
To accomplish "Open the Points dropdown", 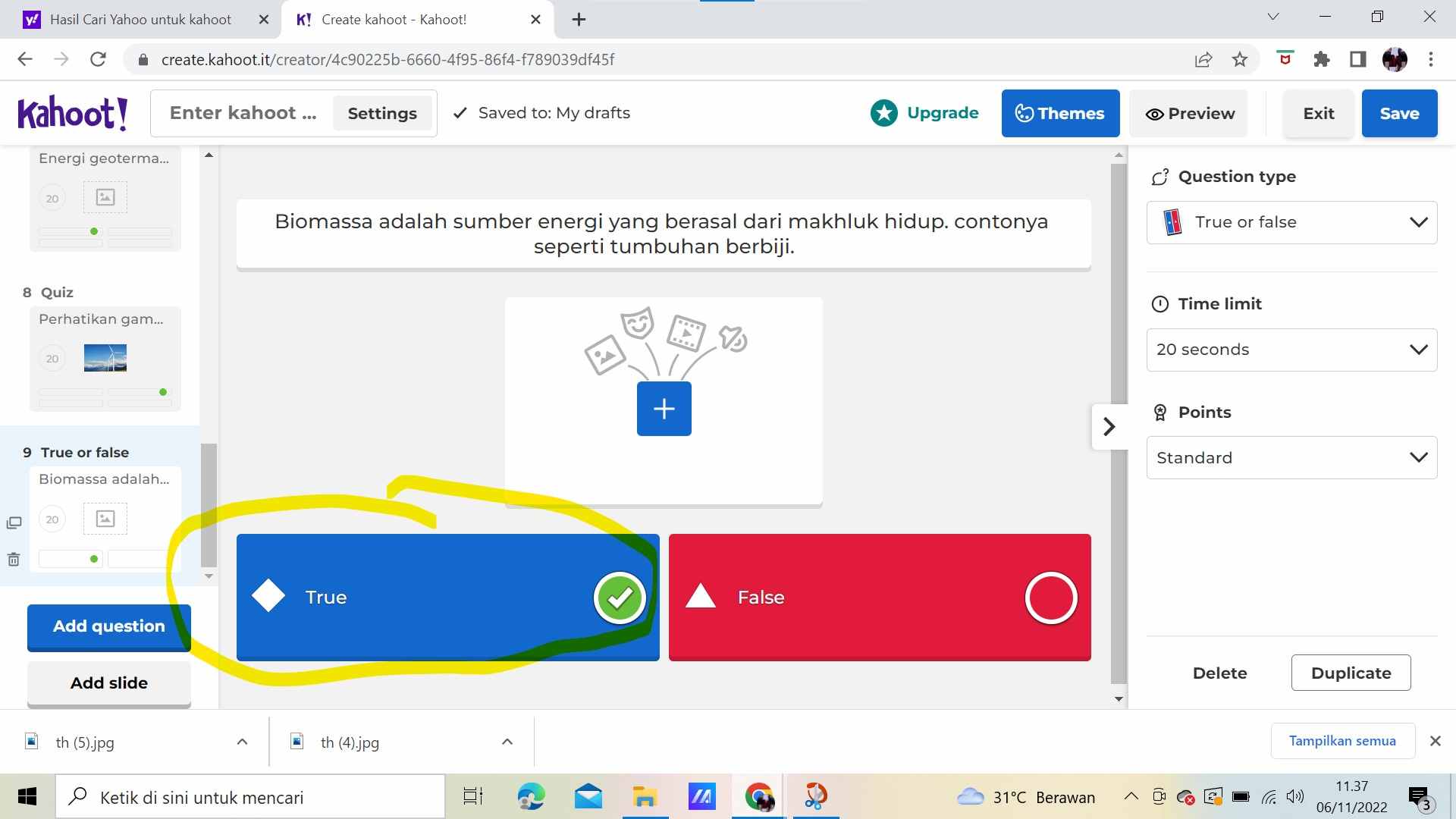I will (x=1291, y=457).
